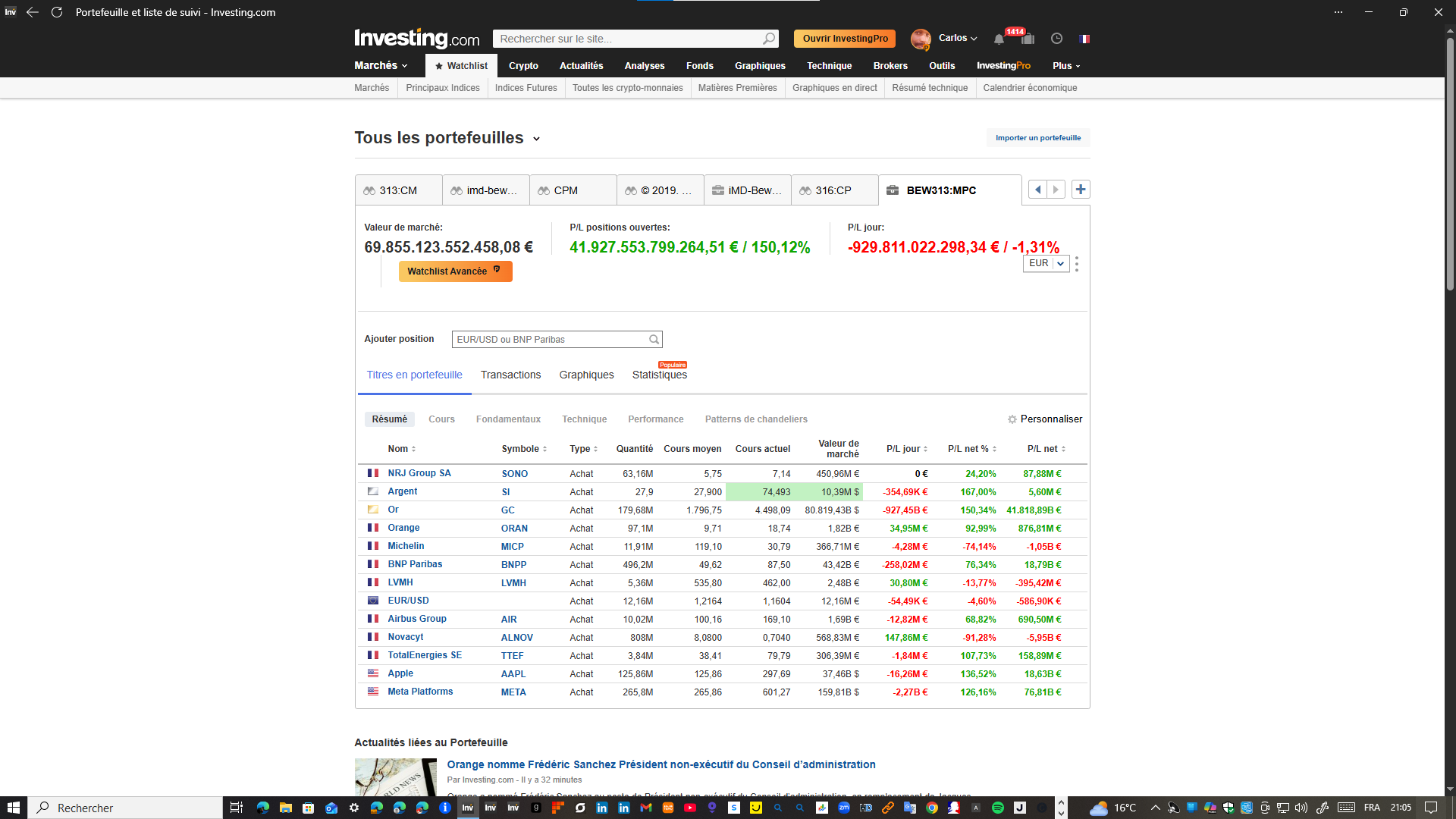Sort the table by P/L net column
This screenshot has width=1456, height=819.
[1046, 449]
